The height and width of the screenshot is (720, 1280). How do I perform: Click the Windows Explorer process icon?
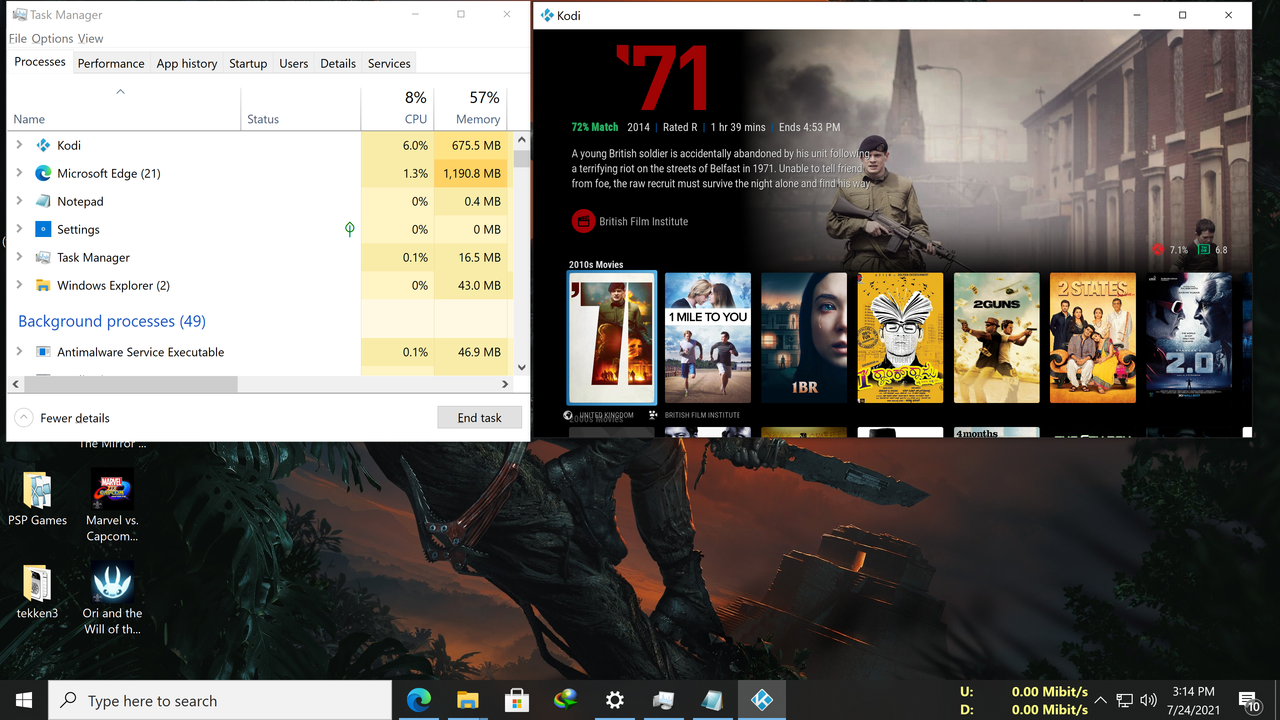click(x=43, y=285)
